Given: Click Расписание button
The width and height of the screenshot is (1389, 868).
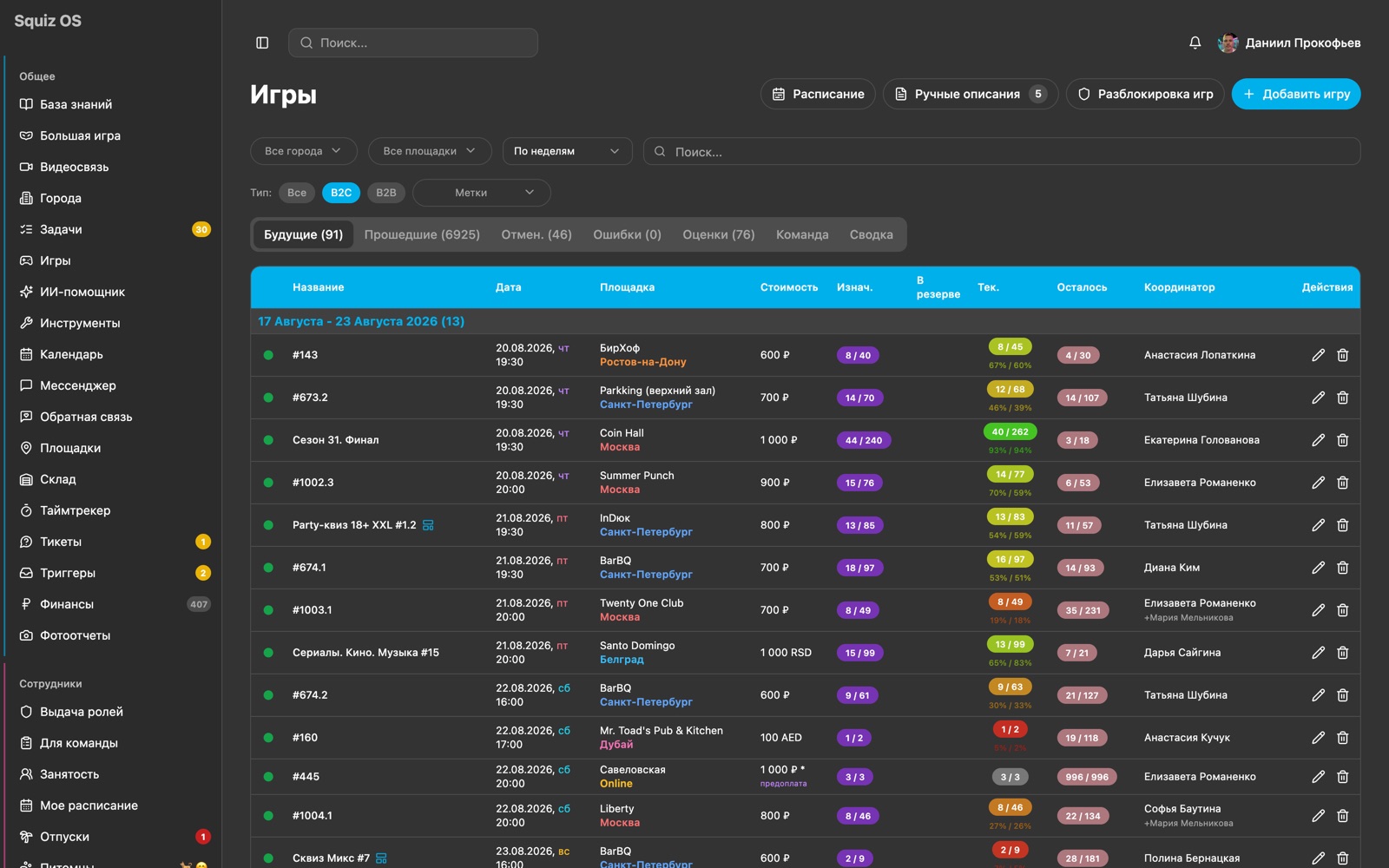Looking at the screenshot, I should click(x=818, y=94).
